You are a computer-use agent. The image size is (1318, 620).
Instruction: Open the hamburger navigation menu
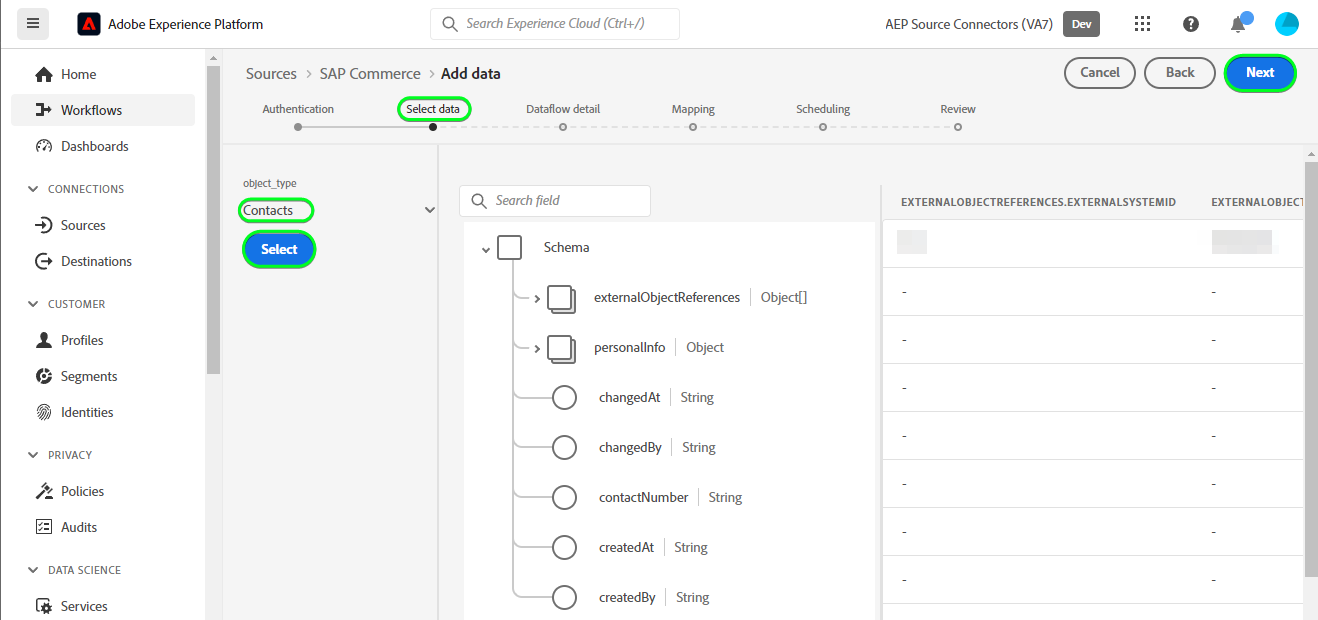tap(33, 23)
